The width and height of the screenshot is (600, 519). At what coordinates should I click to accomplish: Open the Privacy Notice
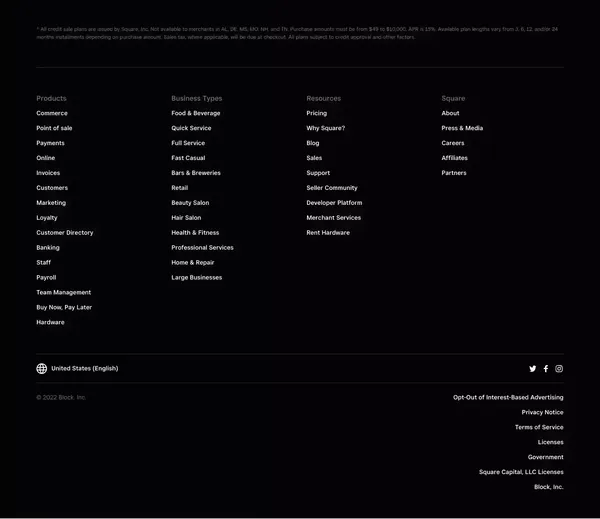(543, 413)
